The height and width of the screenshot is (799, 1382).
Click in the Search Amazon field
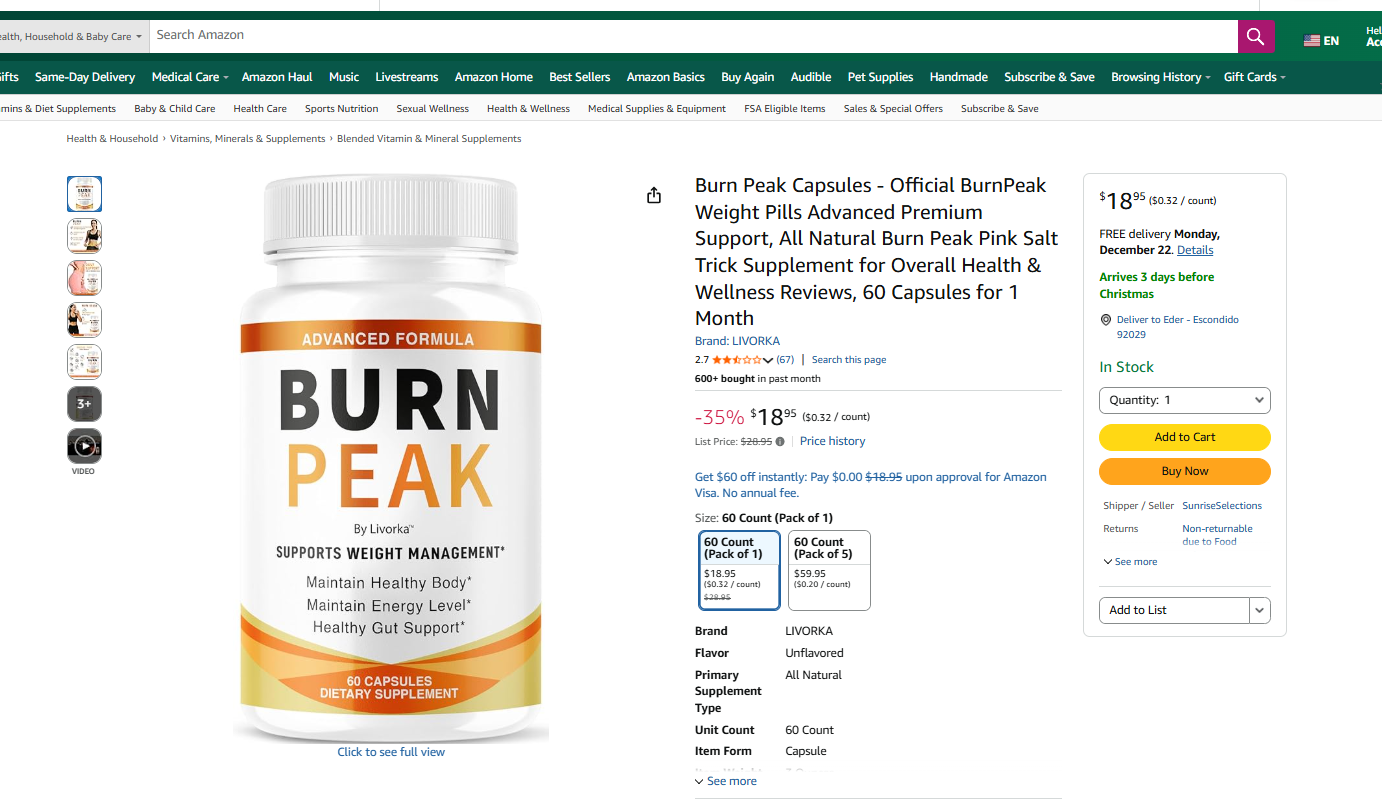(x=693, y=35)
